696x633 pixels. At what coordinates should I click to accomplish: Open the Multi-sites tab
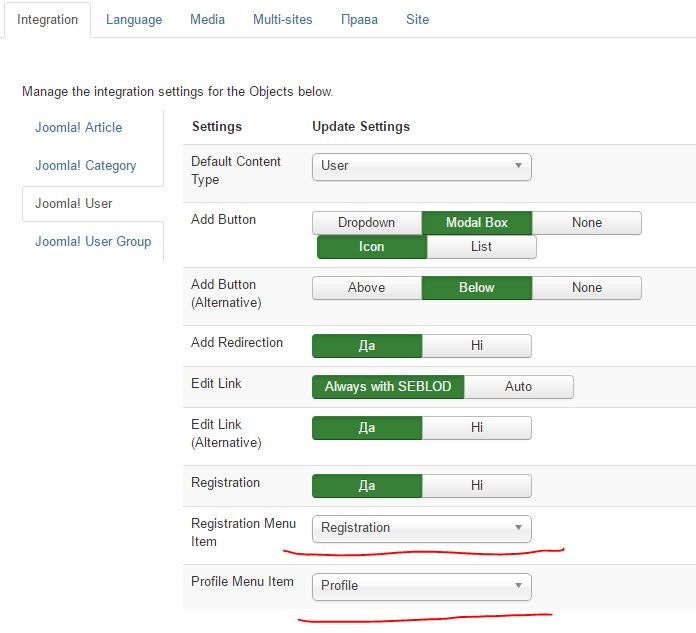(x=282, y=20)
